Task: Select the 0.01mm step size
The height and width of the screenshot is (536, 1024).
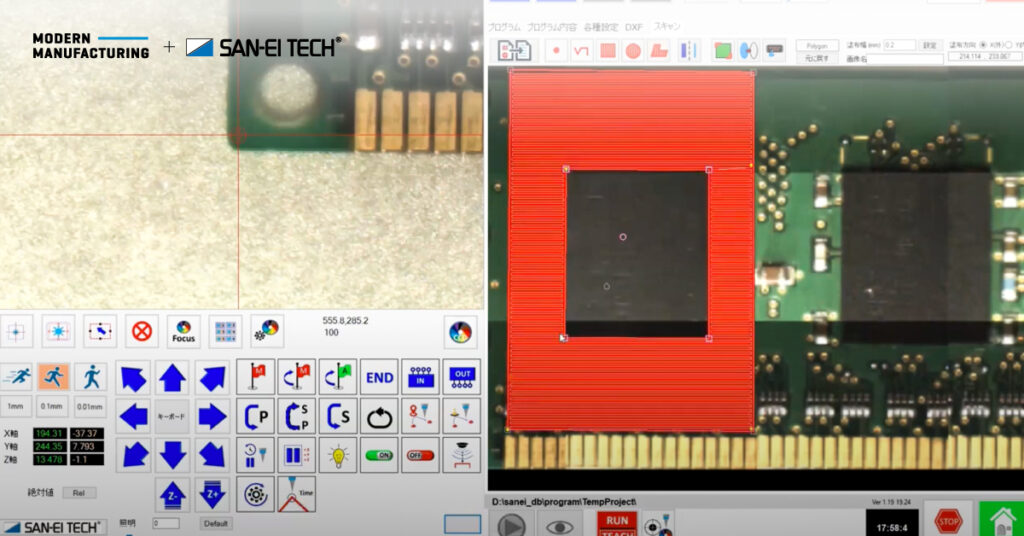Action: point(90,407)
